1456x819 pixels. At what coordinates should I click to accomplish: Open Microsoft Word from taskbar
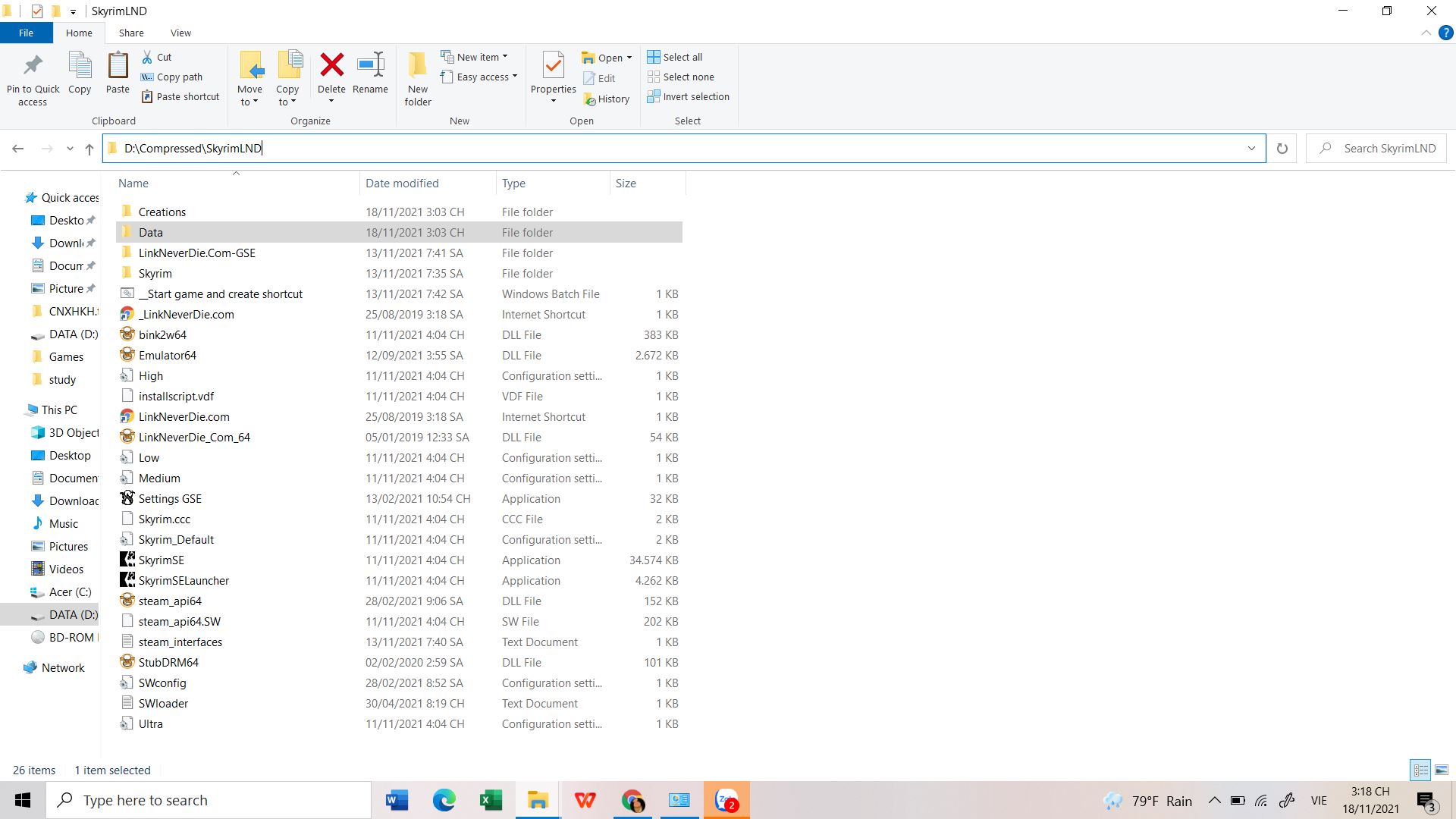point(397,800)
